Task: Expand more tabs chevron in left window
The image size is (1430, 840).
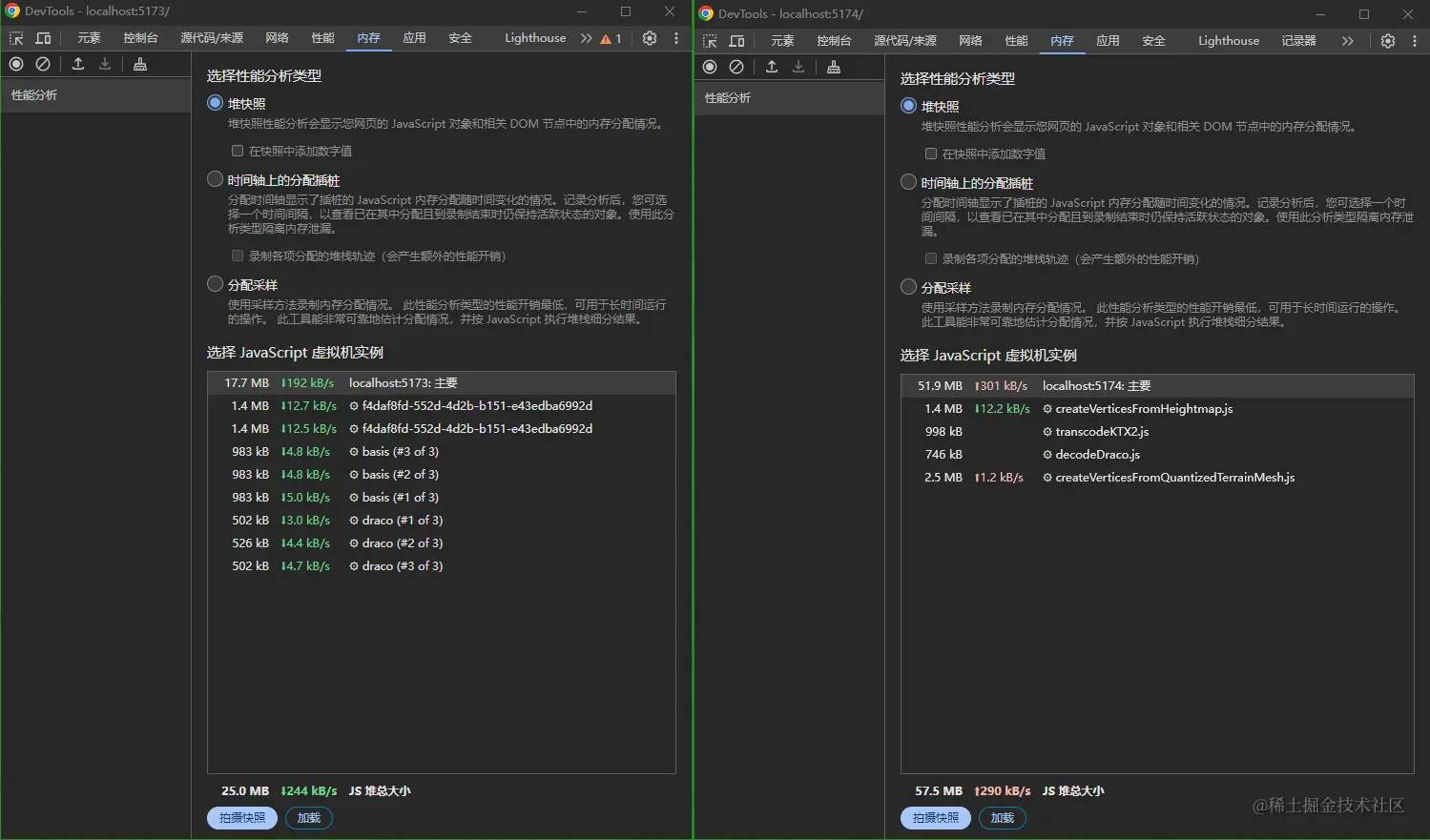Action: click(586, 38)
